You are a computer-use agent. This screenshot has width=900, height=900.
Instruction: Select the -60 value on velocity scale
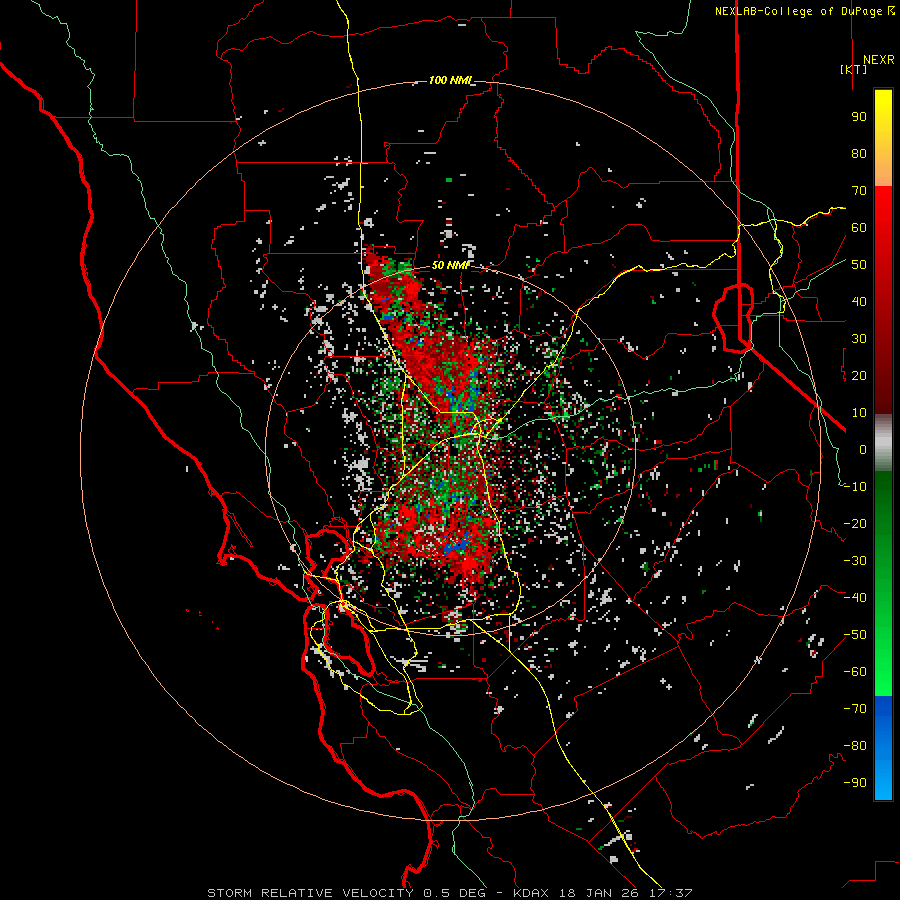tap(855, 672)
